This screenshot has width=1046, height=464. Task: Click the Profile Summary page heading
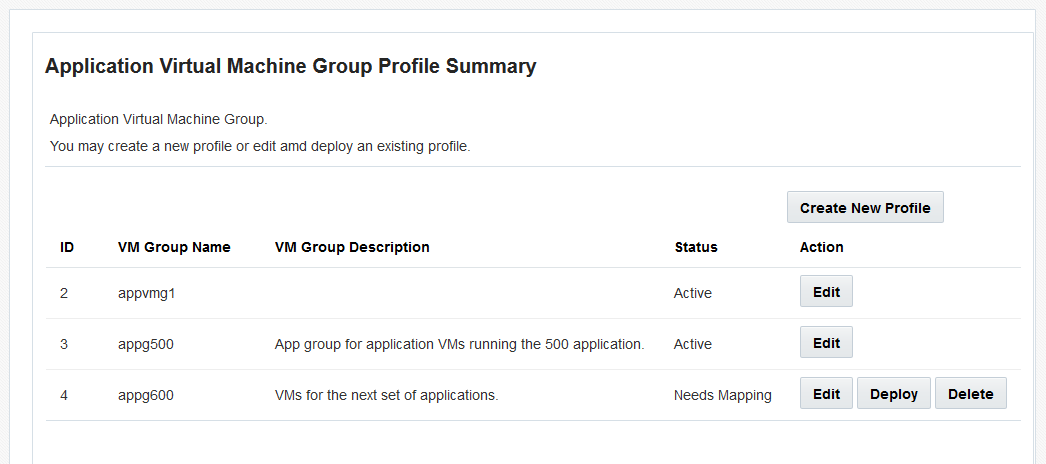(291, 67)
